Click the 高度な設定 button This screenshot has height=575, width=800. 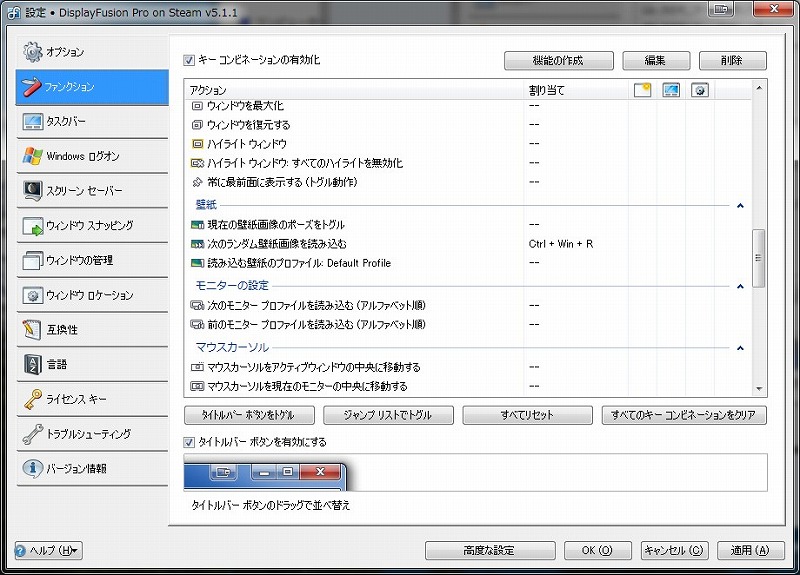point(490,551)
